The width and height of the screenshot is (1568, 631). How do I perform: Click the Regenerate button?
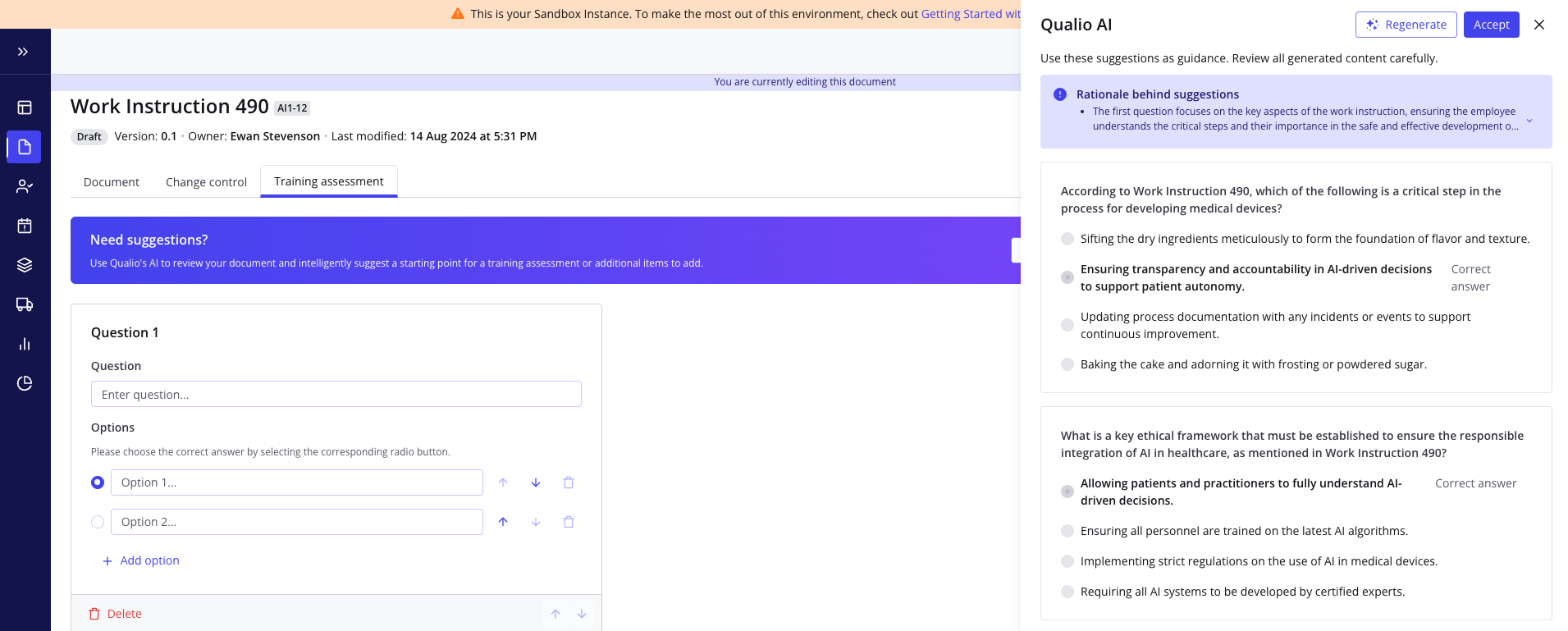1406,25
